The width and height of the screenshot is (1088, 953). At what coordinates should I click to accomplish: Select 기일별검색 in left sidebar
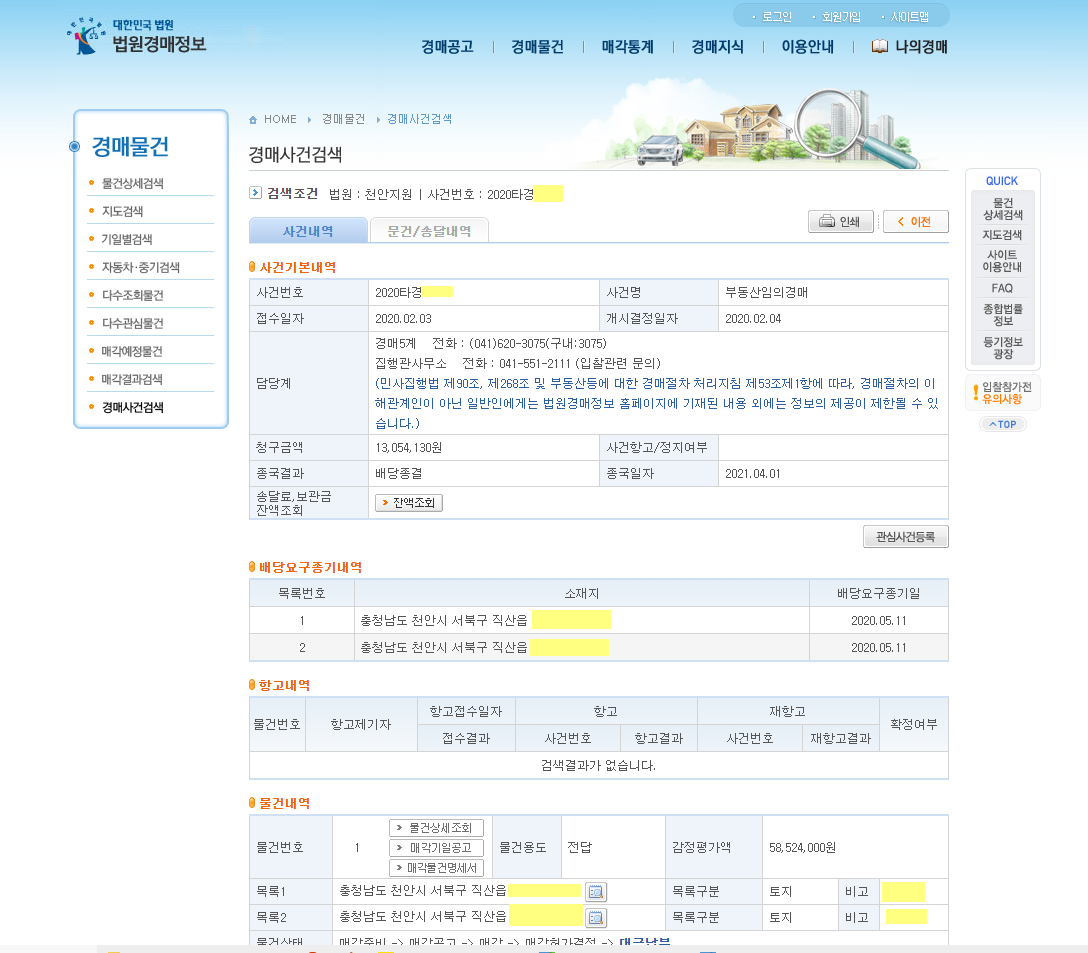click(127, 239)
